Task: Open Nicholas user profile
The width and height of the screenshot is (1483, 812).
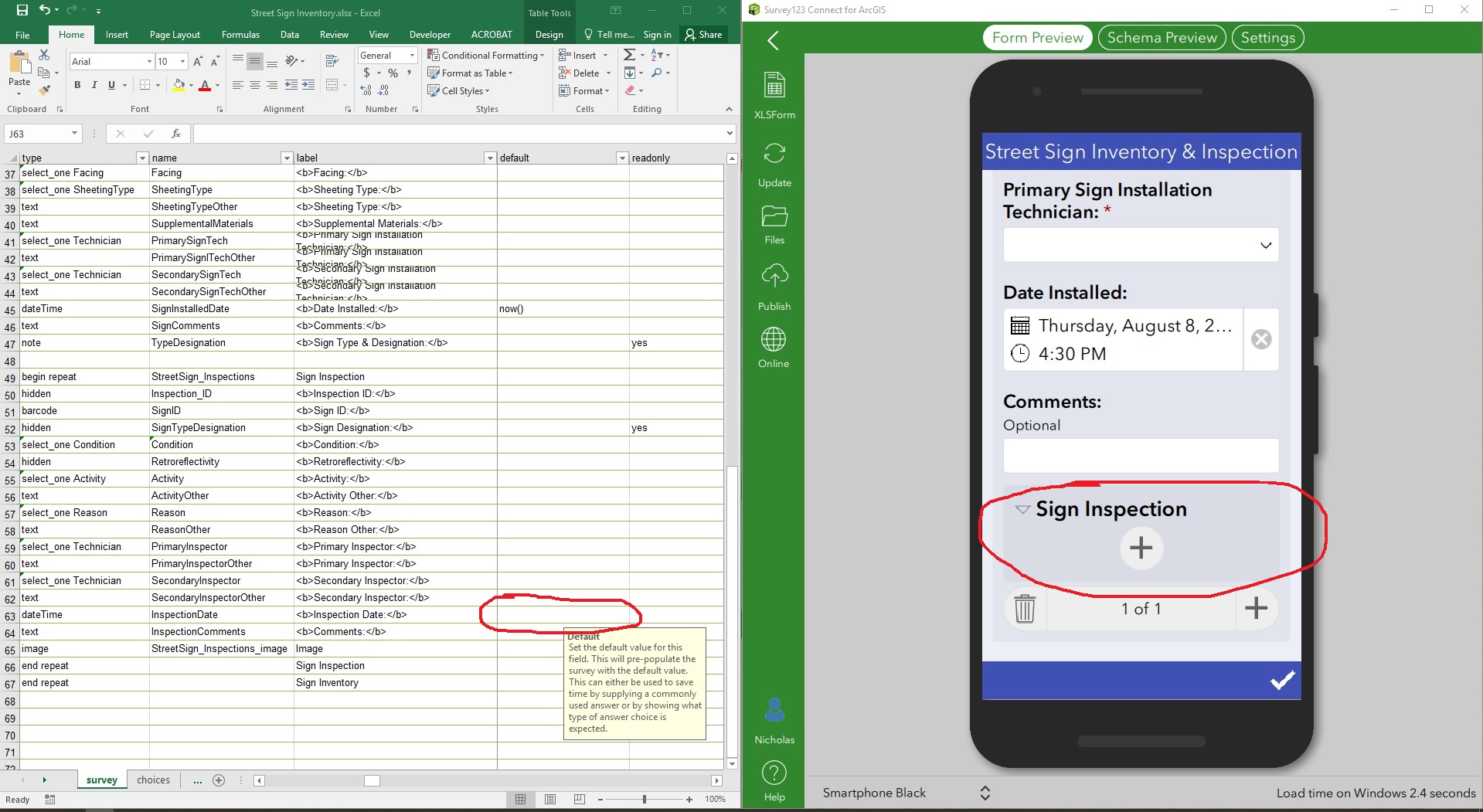Action: pyautogui.click(x=774, y=720)
